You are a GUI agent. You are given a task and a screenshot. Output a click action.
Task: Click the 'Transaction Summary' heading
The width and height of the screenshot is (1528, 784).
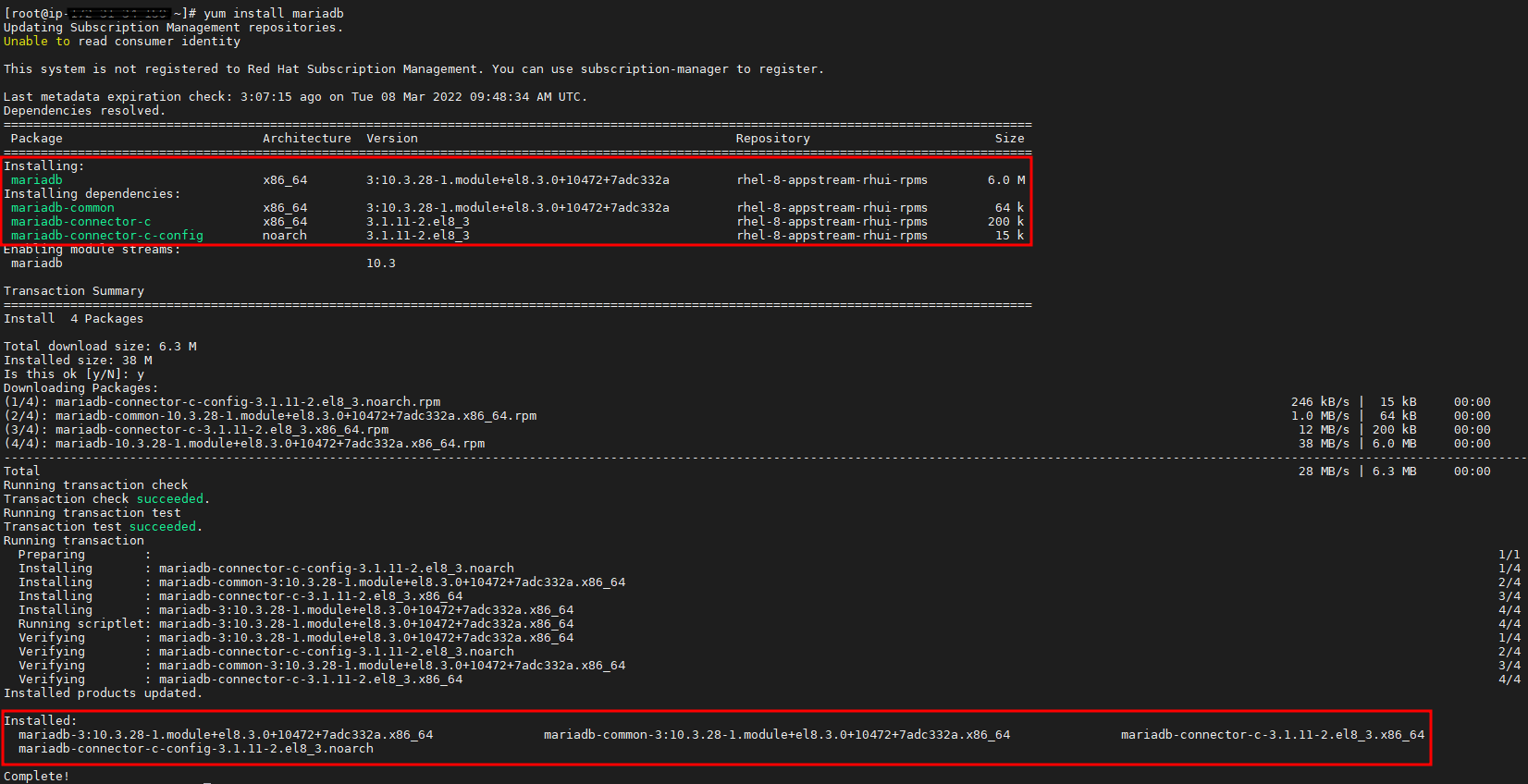pyautogui.click(x=74, y=290)
